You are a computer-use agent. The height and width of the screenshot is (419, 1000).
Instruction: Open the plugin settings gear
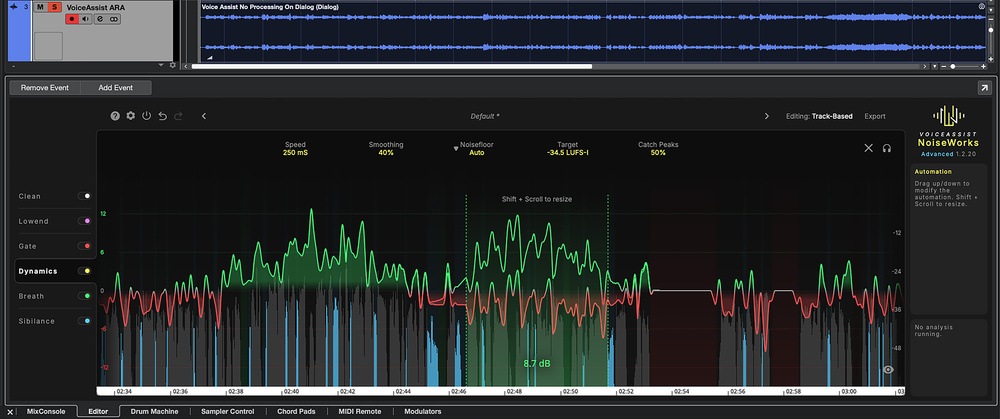coord(131,116)
